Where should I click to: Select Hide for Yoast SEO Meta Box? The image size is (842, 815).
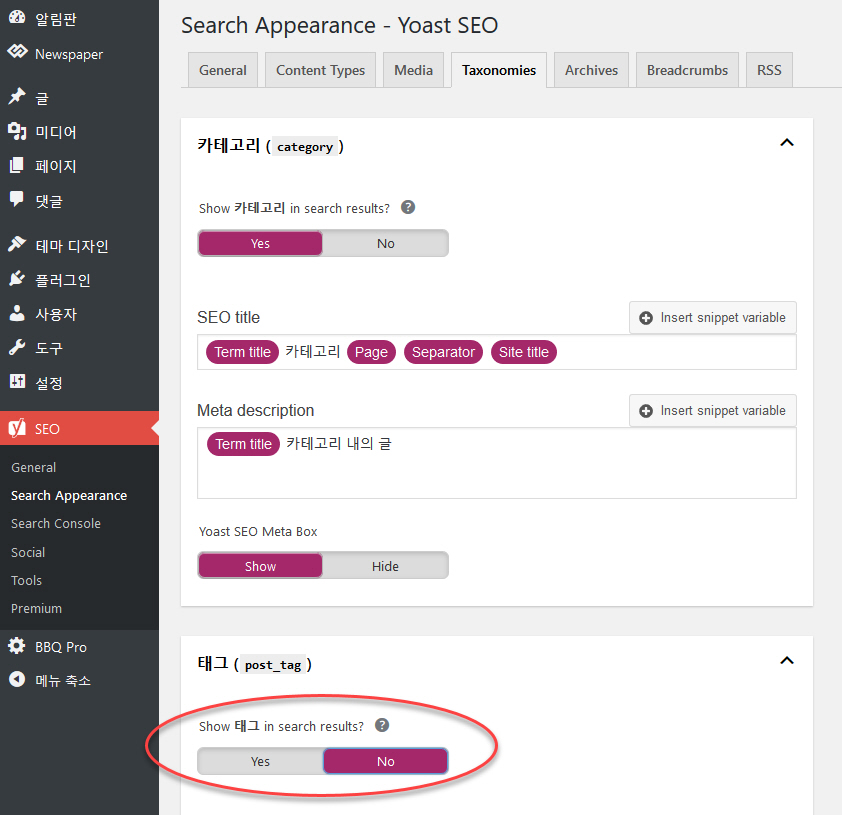(x=386, y=566)
